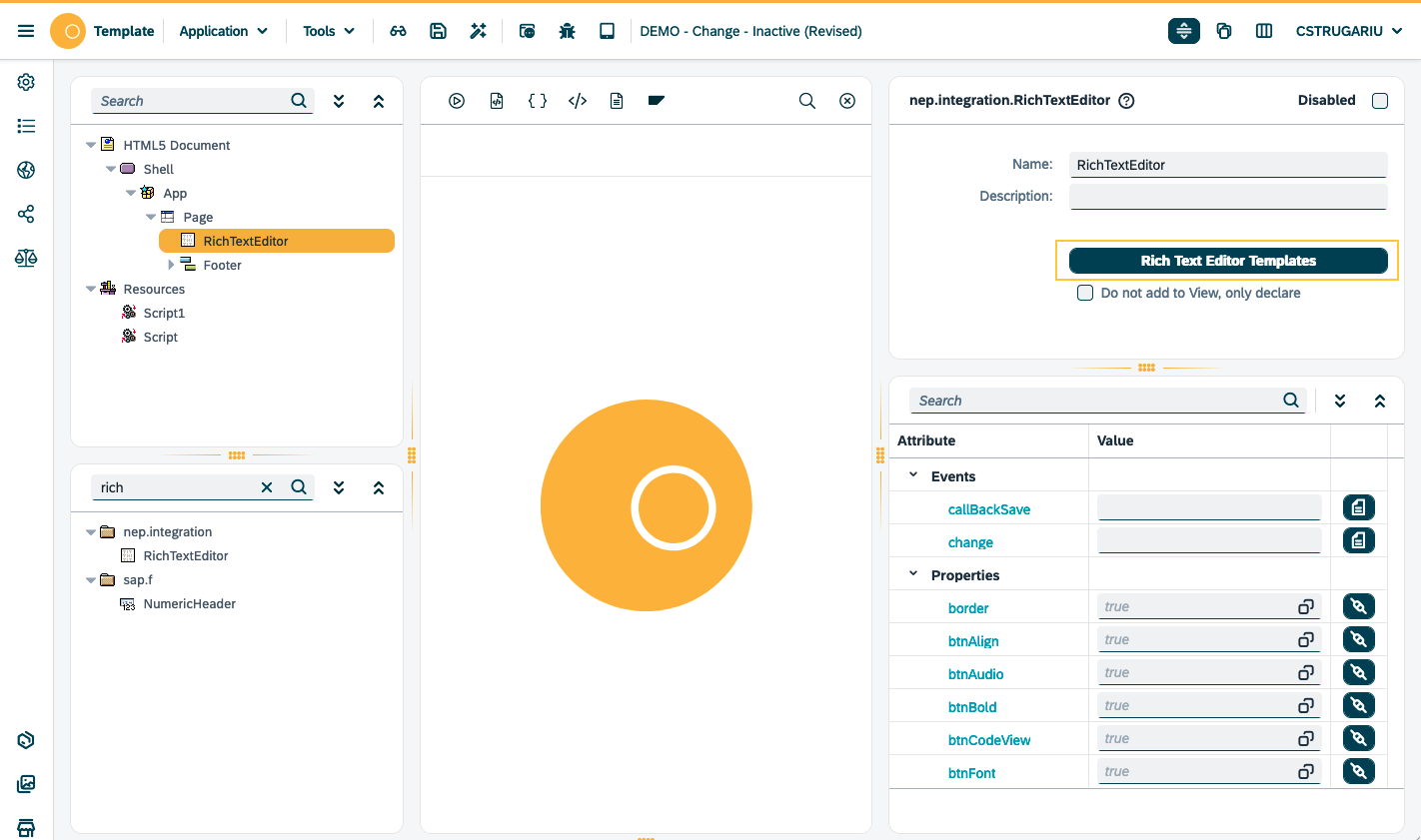Viewport: 1421px width, 840px height.
Task: Open mobile device preview icon
Action: pos(607,31)
